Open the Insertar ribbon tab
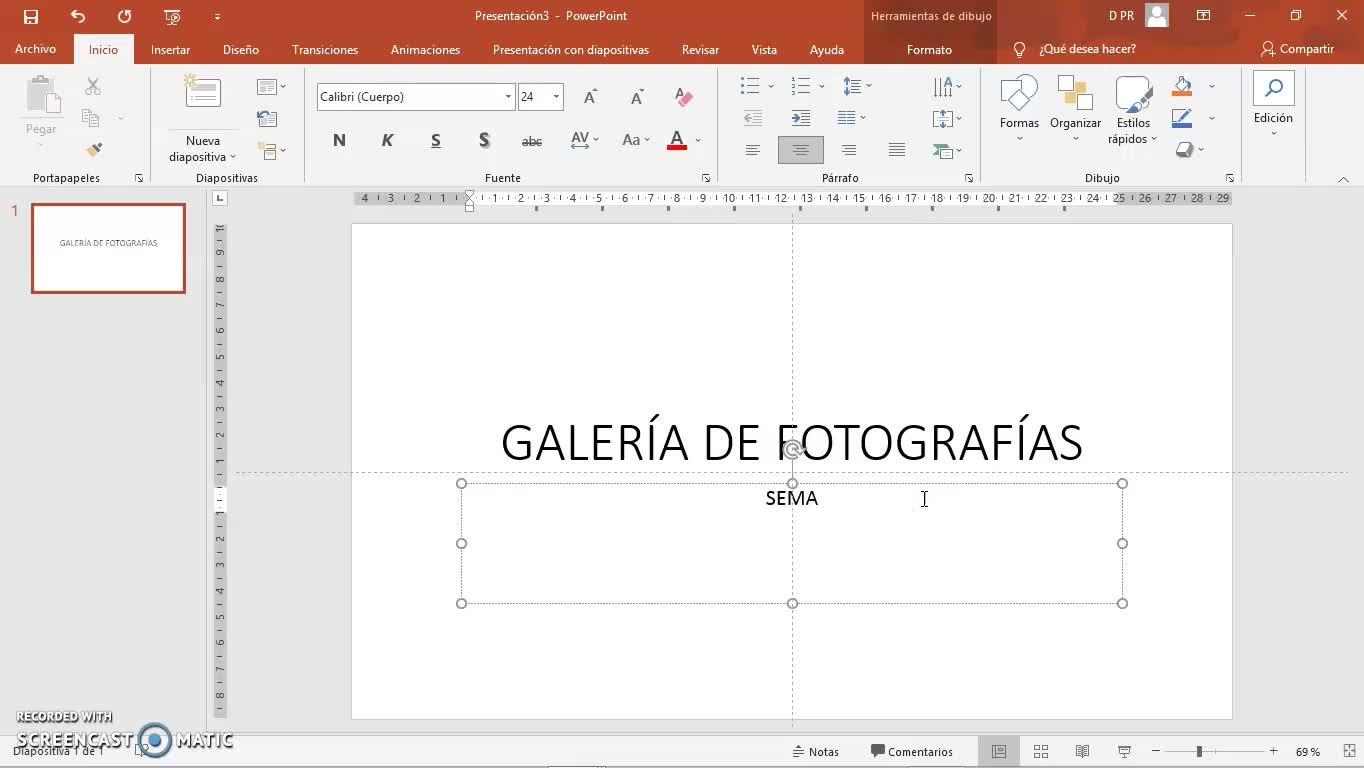Image resolution: width=1364 pixels, height=768 pixels. [170, 49]
